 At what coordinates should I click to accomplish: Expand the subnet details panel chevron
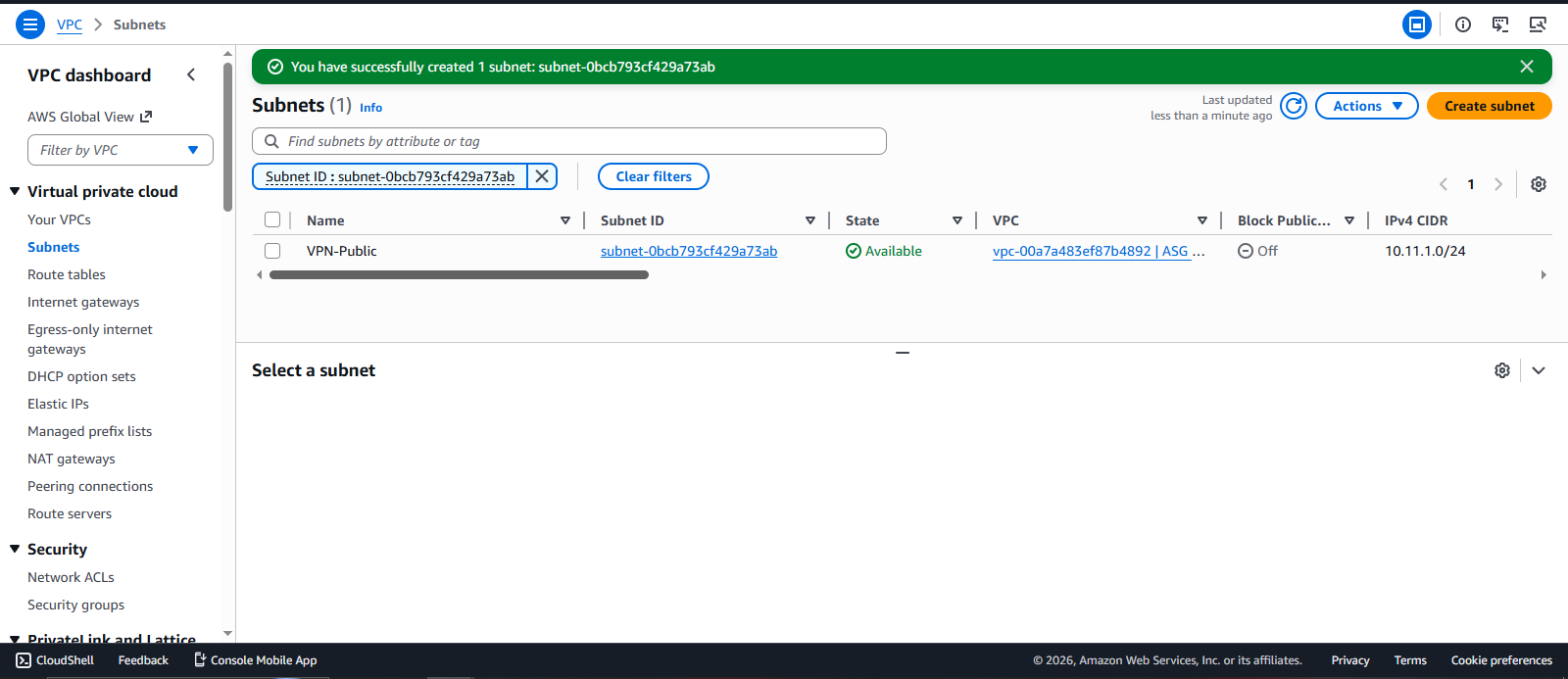(1539, 370)
